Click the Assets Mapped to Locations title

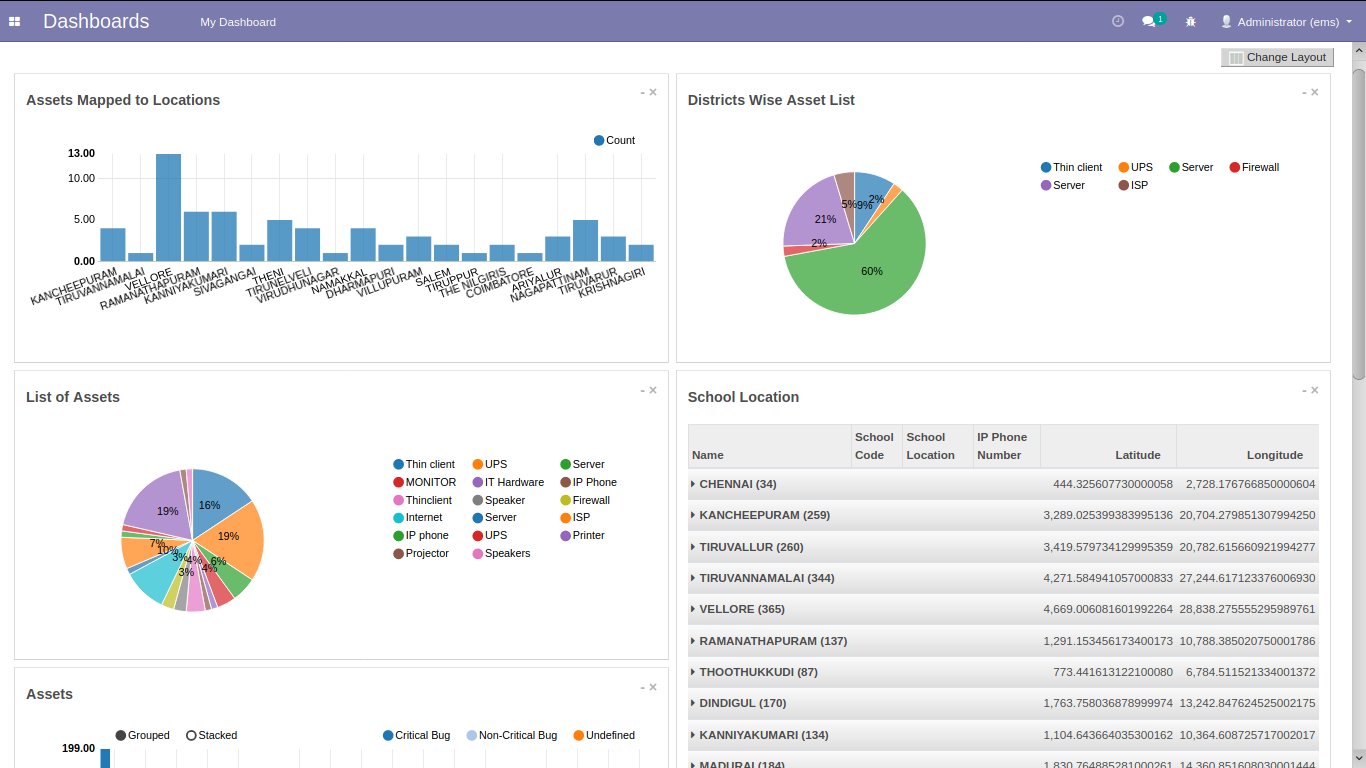pyautogui.click(x=123, y=100)
